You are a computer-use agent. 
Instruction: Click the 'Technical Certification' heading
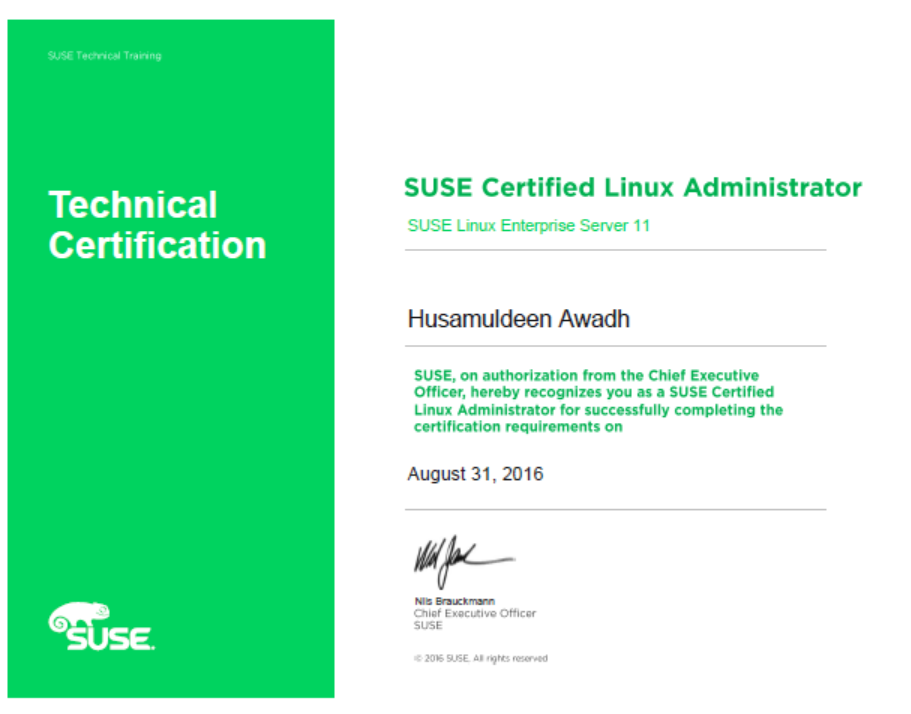coord(157,225)
